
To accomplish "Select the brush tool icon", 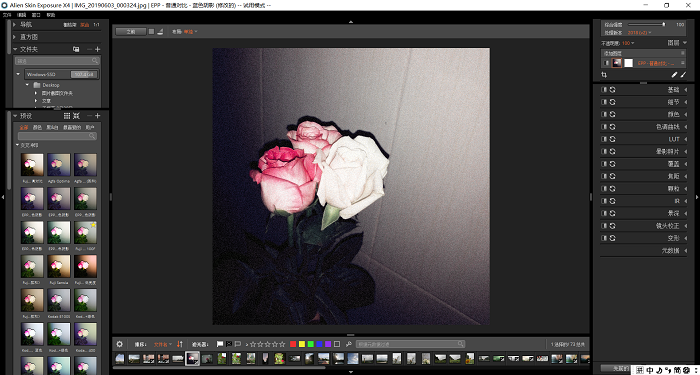I will pos(683,75).
